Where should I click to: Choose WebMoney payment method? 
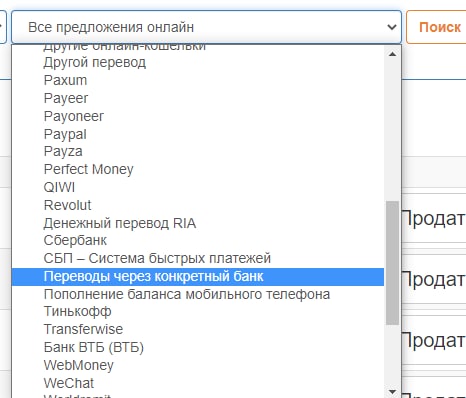click(x=198, y=365)
